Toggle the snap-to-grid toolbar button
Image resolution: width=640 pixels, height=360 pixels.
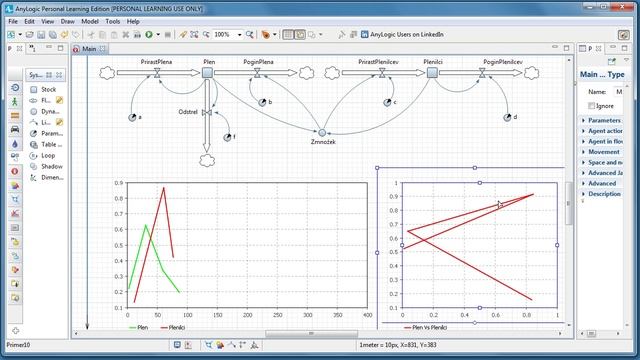coord(300,35)
